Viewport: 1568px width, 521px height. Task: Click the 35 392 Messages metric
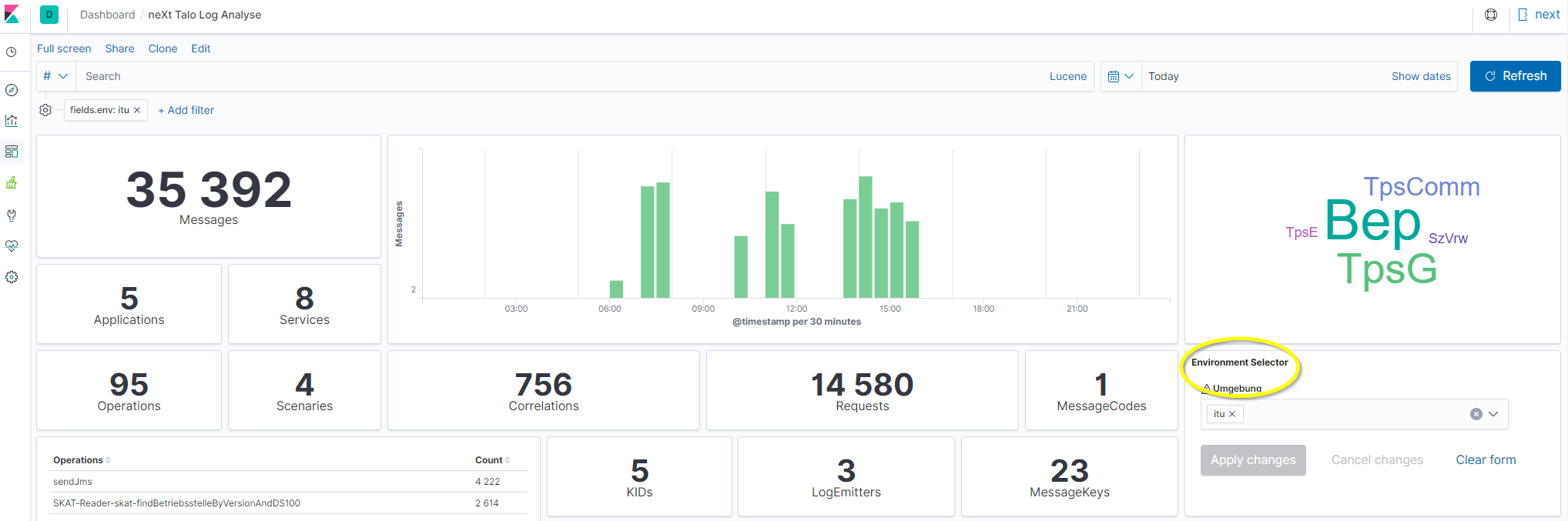(x=209, y=197)
